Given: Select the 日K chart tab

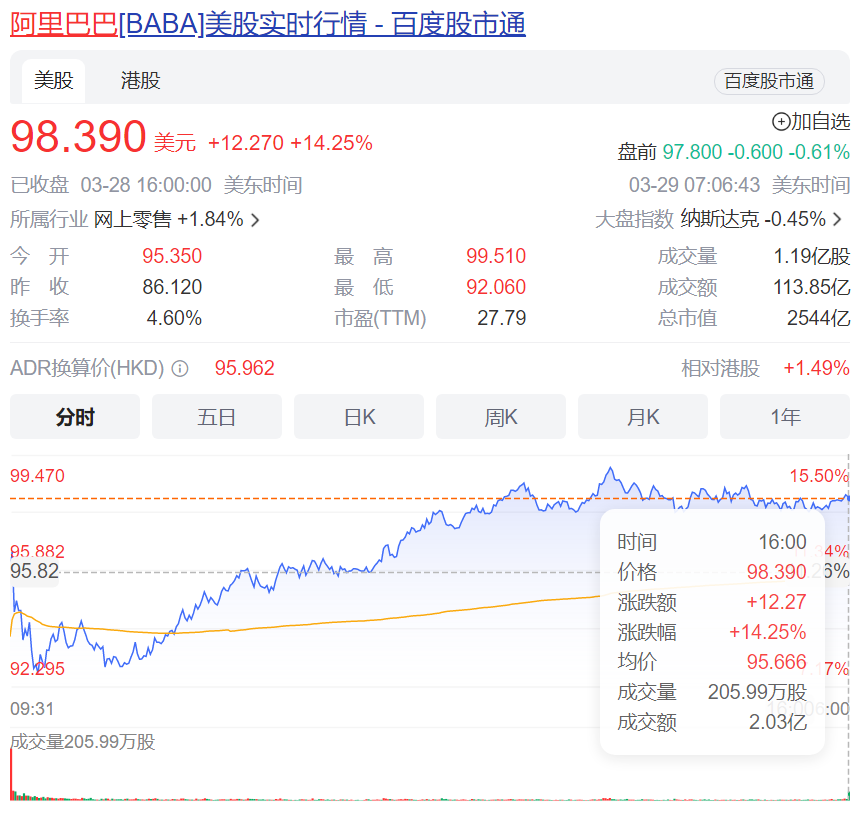Looking at the screenshot, I should pos(359,417).
